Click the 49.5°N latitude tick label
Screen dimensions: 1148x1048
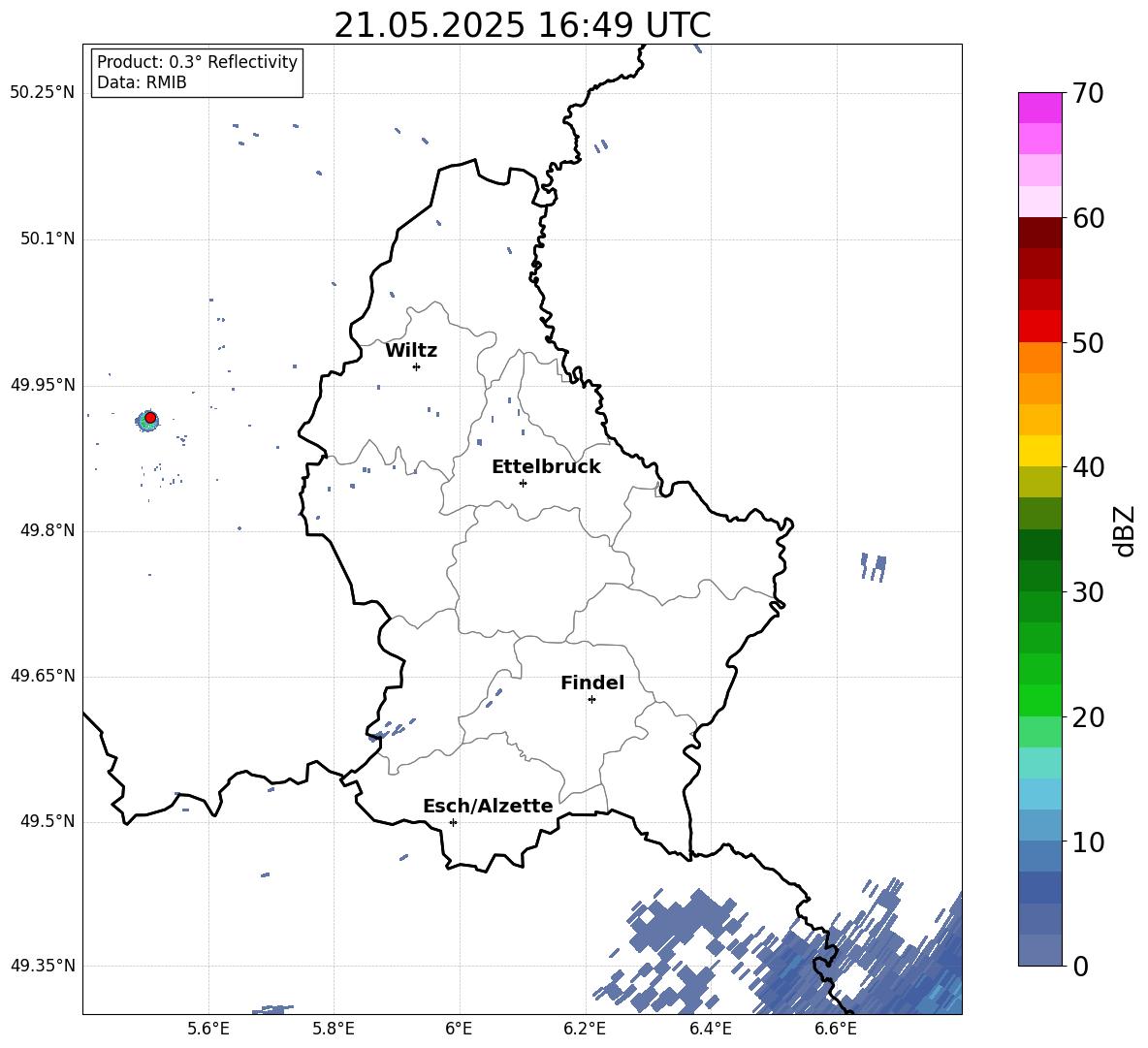48,821
